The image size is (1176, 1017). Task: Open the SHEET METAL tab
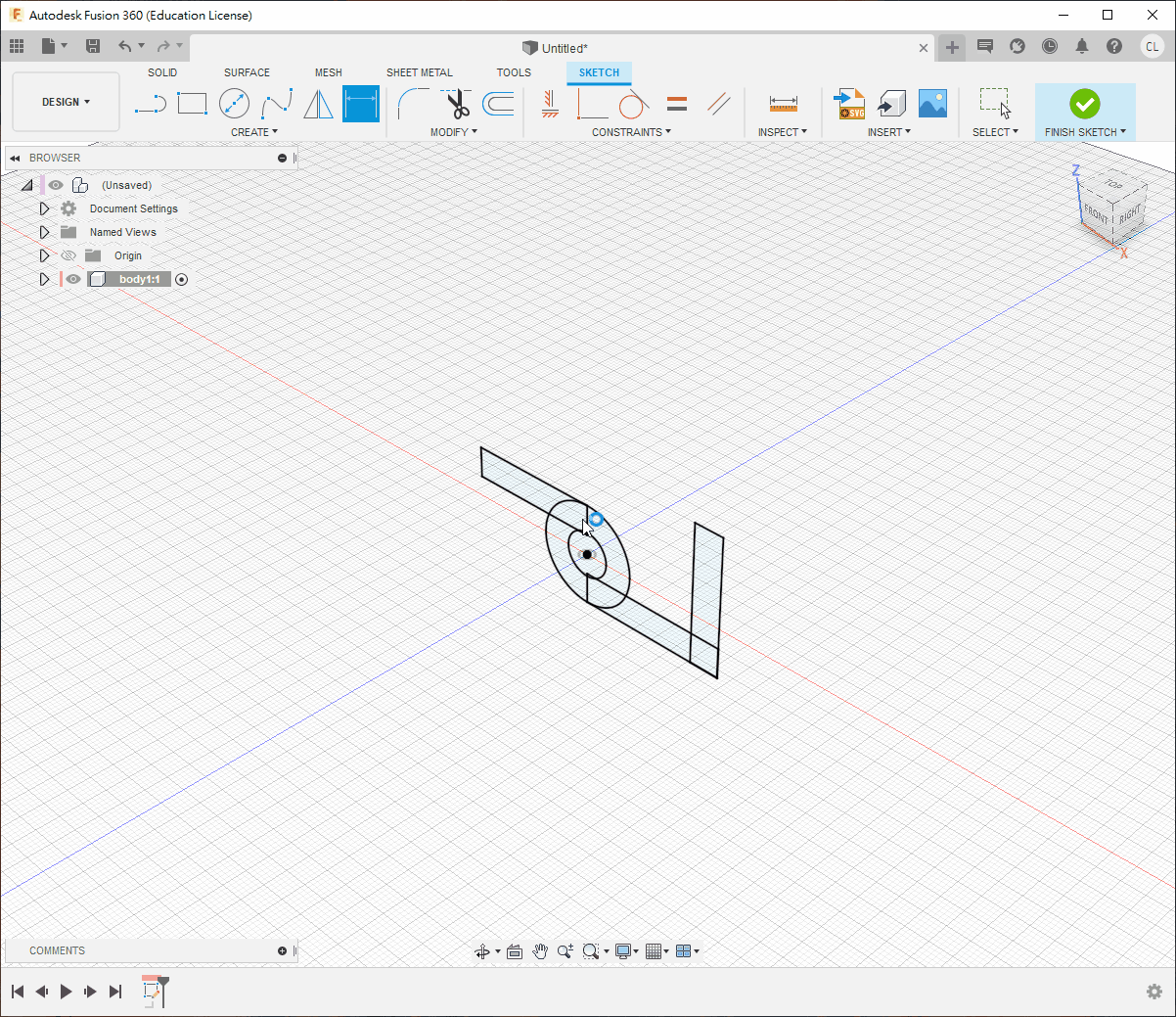click(419, 72)
